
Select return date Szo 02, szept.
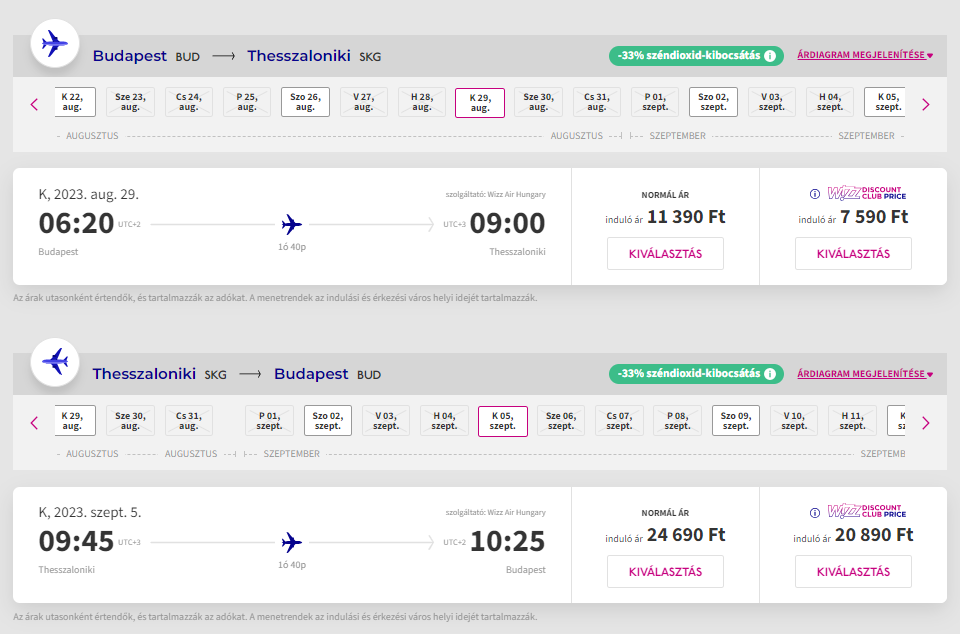[327, 420]
